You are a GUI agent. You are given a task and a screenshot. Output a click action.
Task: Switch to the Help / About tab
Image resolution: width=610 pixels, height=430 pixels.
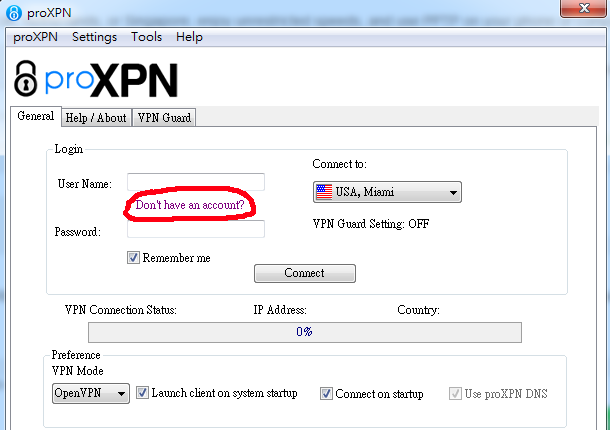click(96, 118)
